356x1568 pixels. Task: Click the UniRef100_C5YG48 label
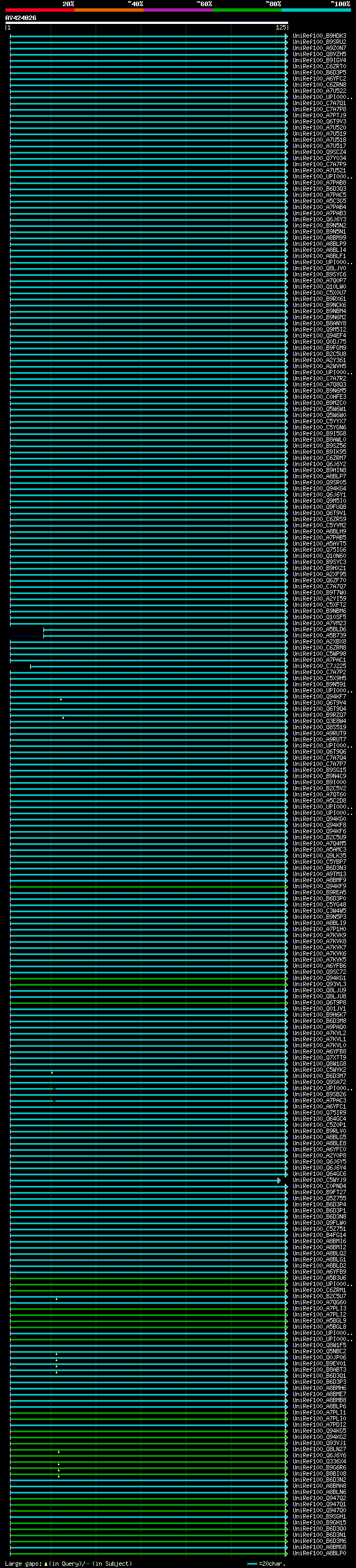pyautogui.click(x=319, y=905)
